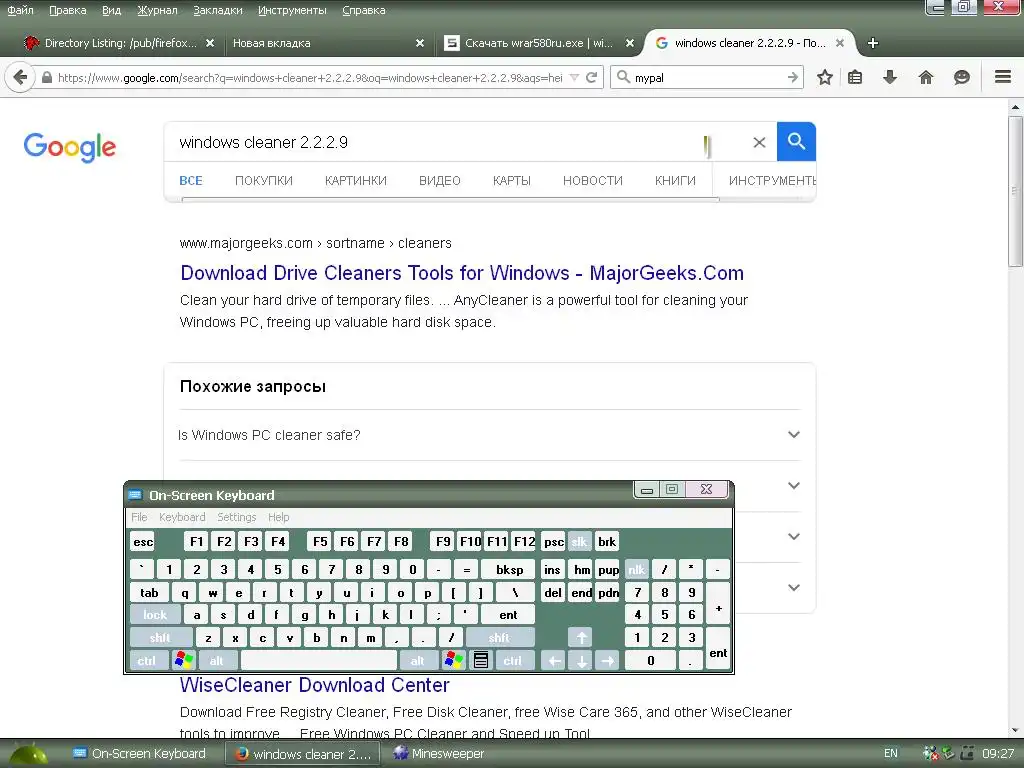This screenshot has height=768, width=1024.
Task: Click the left Windows logo key on keyboard
Action: point(184,660)
